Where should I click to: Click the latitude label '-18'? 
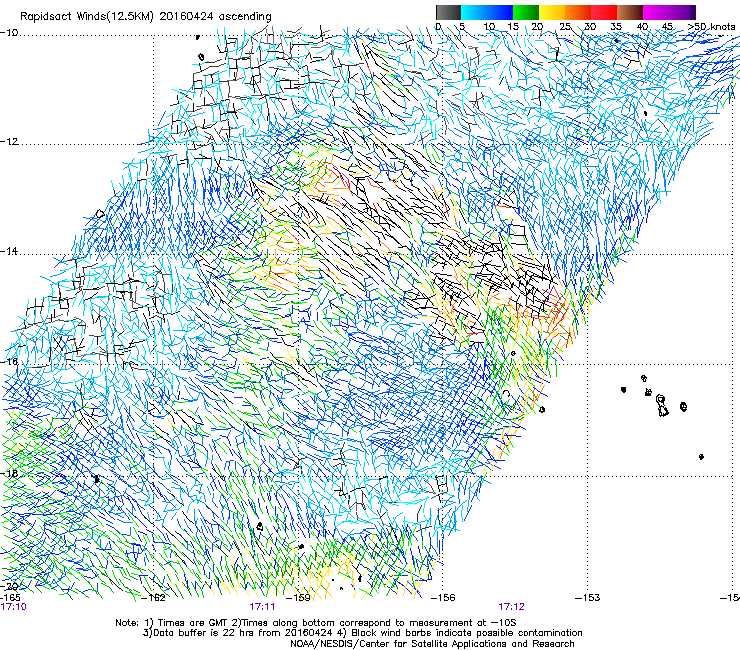(x=9, y=473)
